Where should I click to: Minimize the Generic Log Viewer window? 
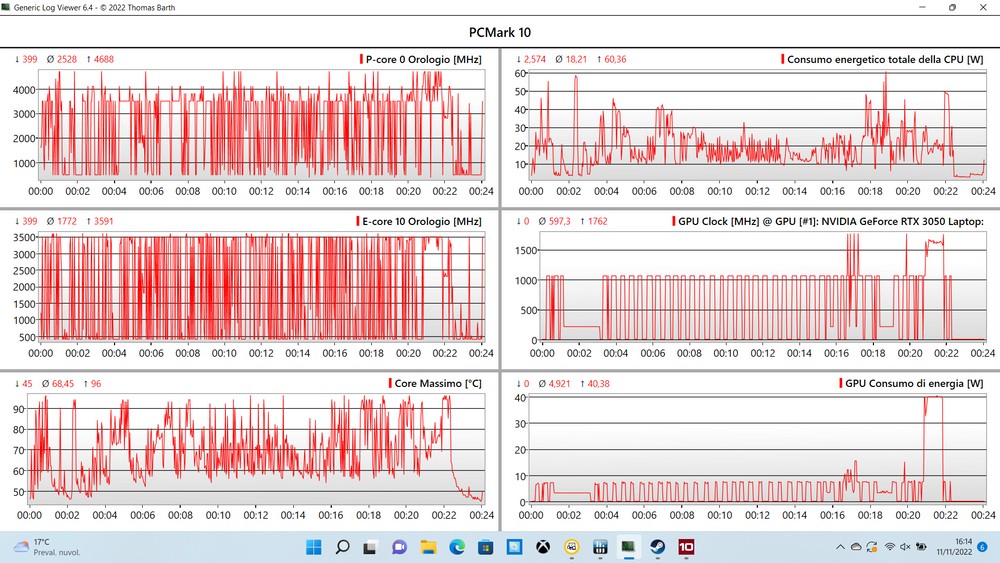[922, 8]
